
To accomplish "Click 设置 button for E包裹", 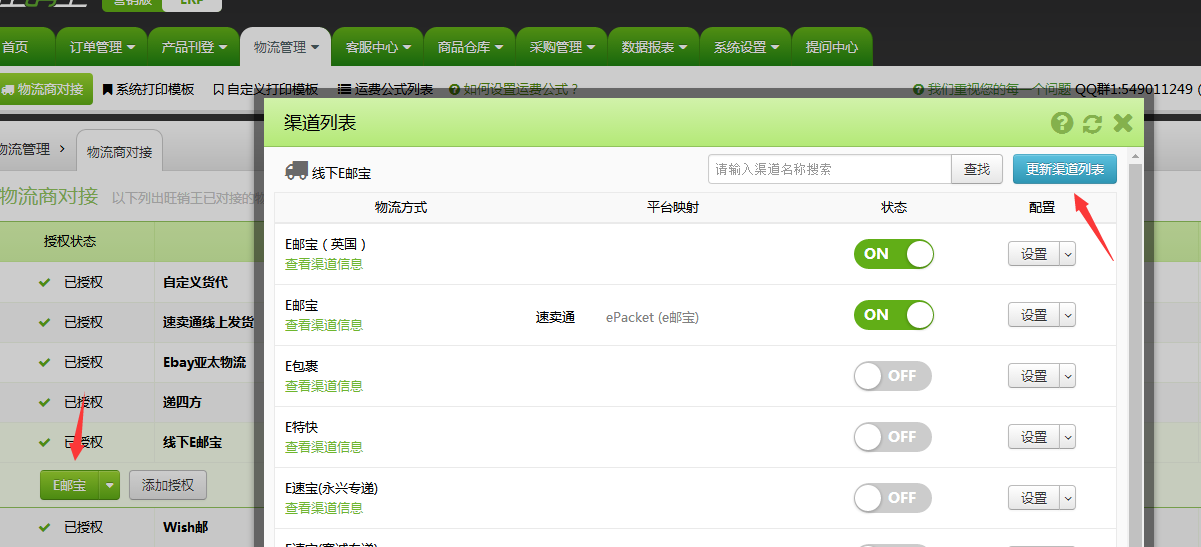I will [1033, 376].
